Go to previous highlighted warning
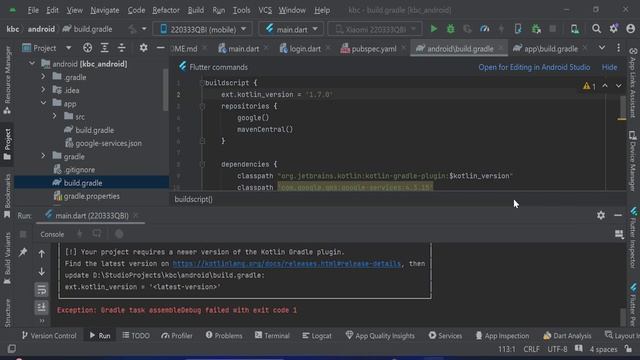Screen dimensions: 640x360 click(605, 86)
